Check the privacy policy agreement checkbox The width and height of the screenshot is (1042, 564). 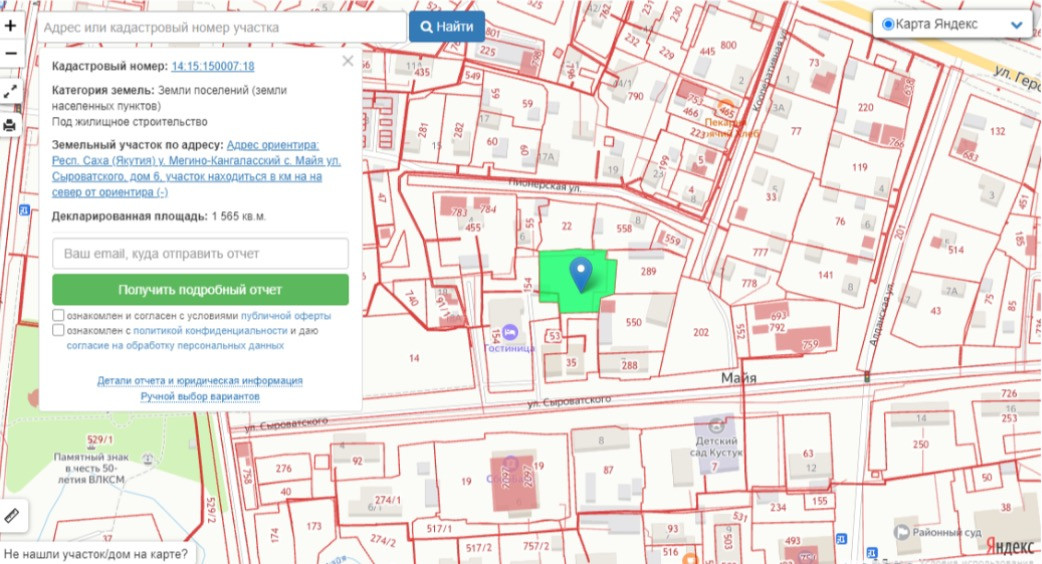[58, 330]
